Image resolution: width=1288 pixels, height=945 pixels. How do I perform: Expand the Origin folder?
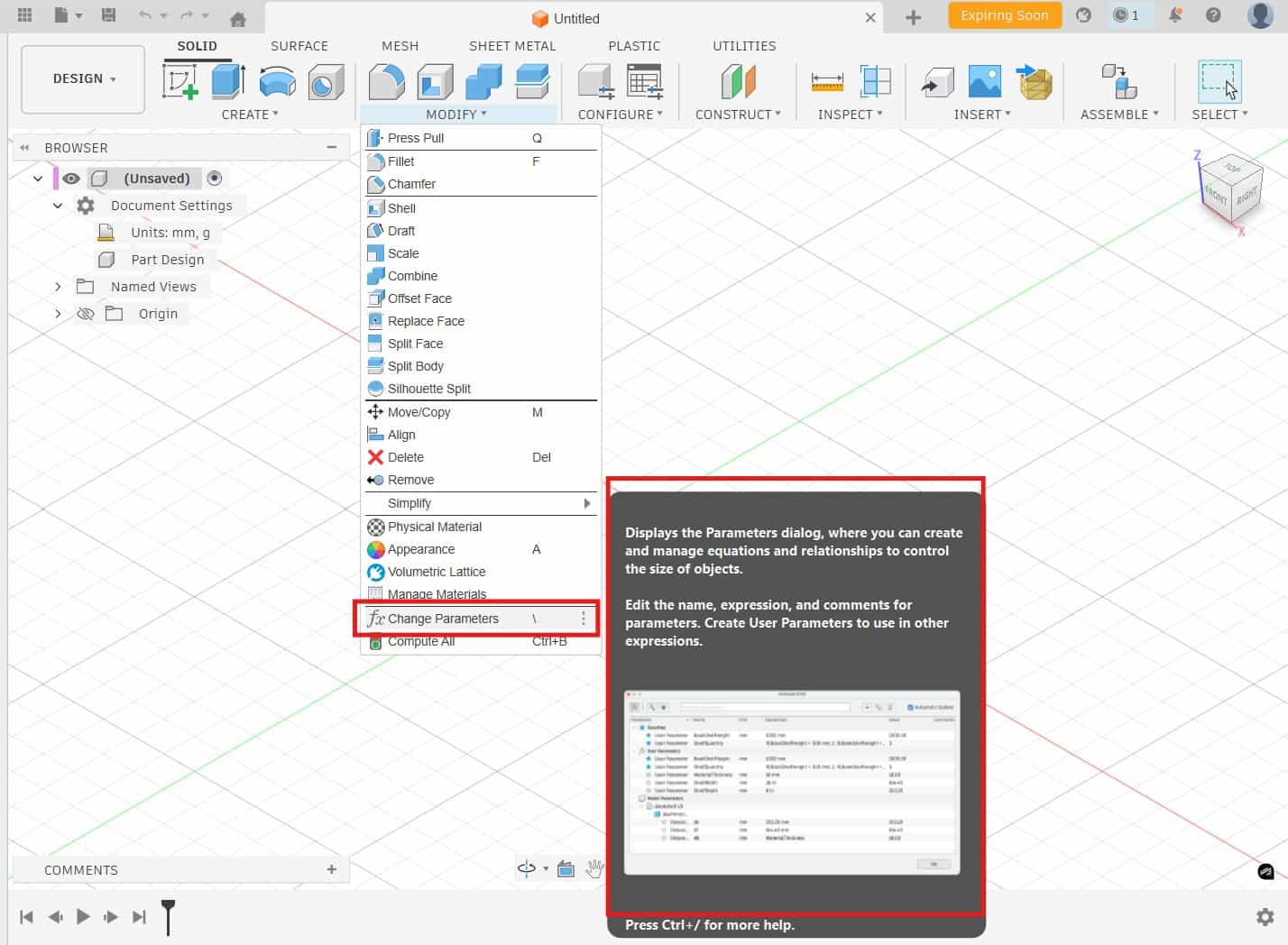58,314
